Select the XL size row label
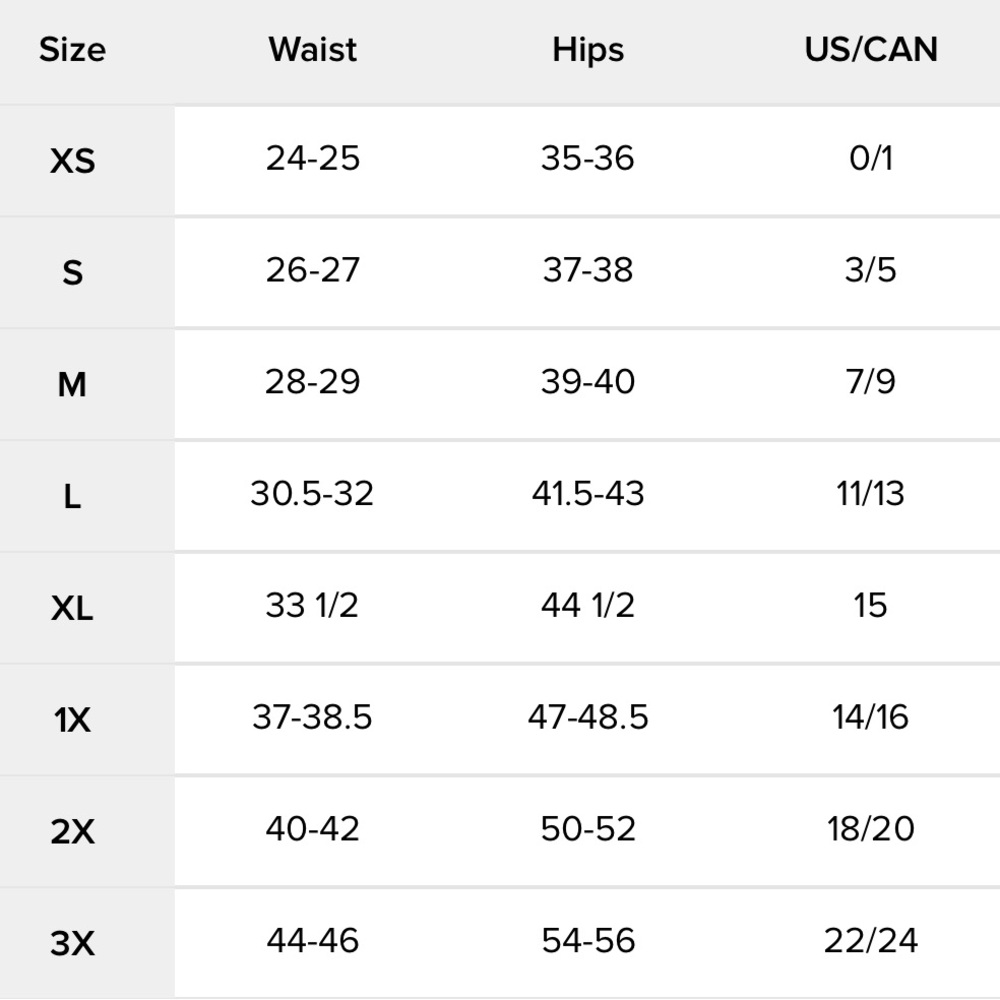The image size is (1000, 1000). tap(72, 608)
